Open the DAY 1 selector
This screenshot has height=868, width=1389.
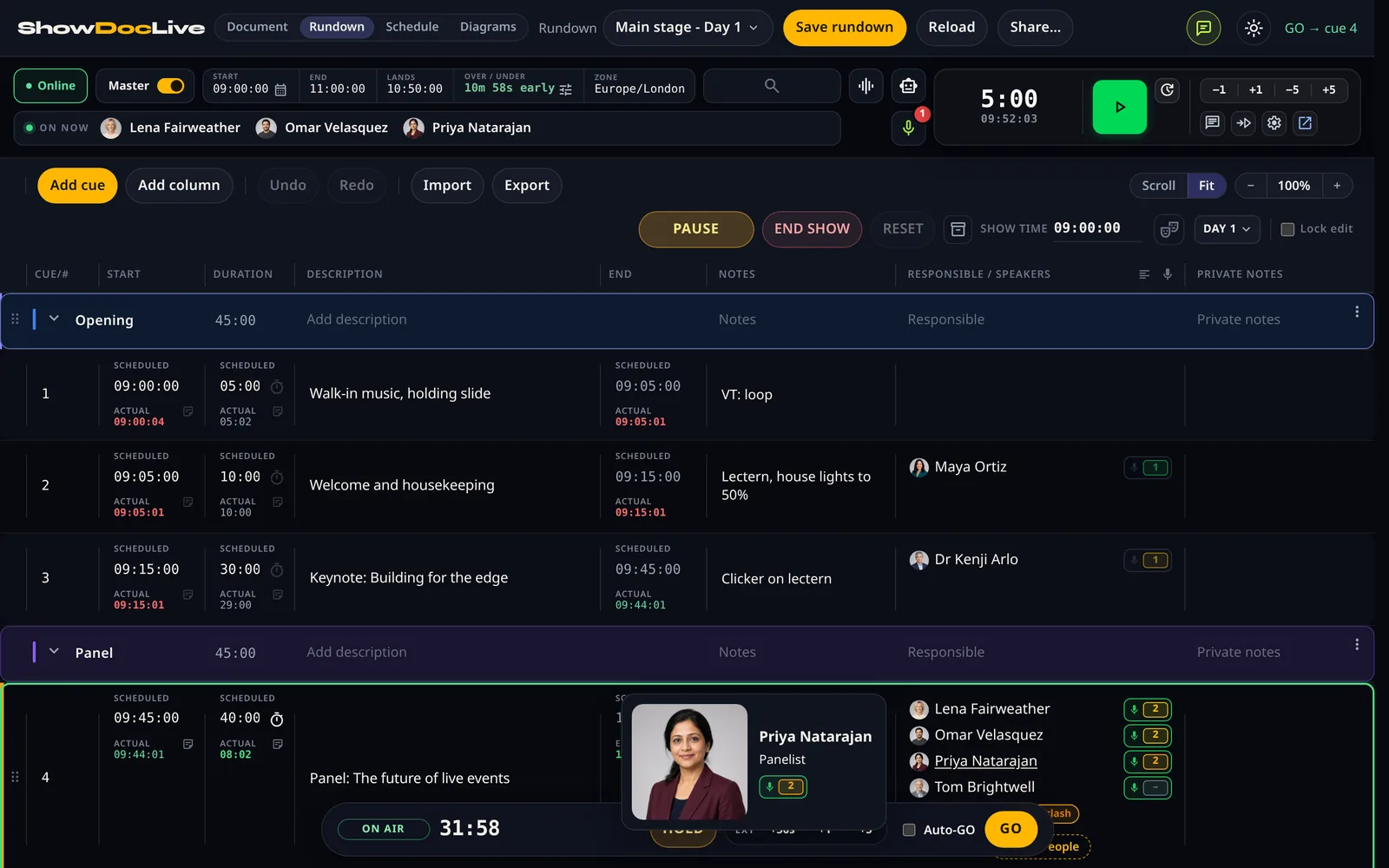coord(1227,229)
